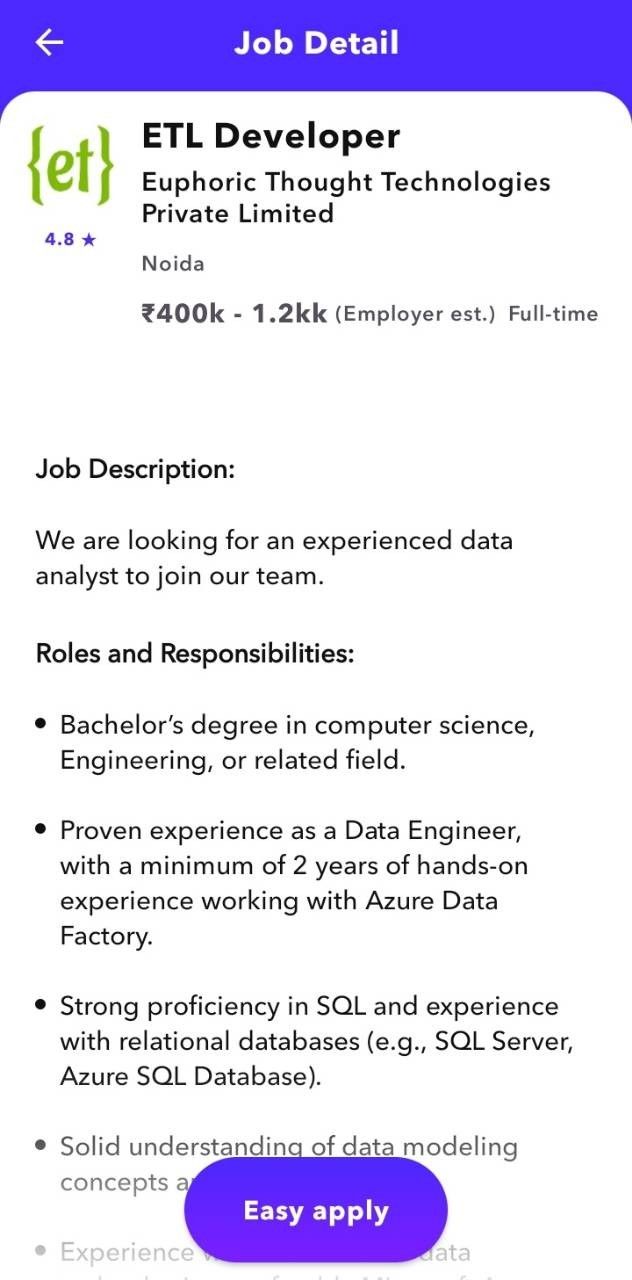This screenshot has width=632, height=1280.
Task: Open the ETL Developer job title link
Action: click(x=270, y=135)
